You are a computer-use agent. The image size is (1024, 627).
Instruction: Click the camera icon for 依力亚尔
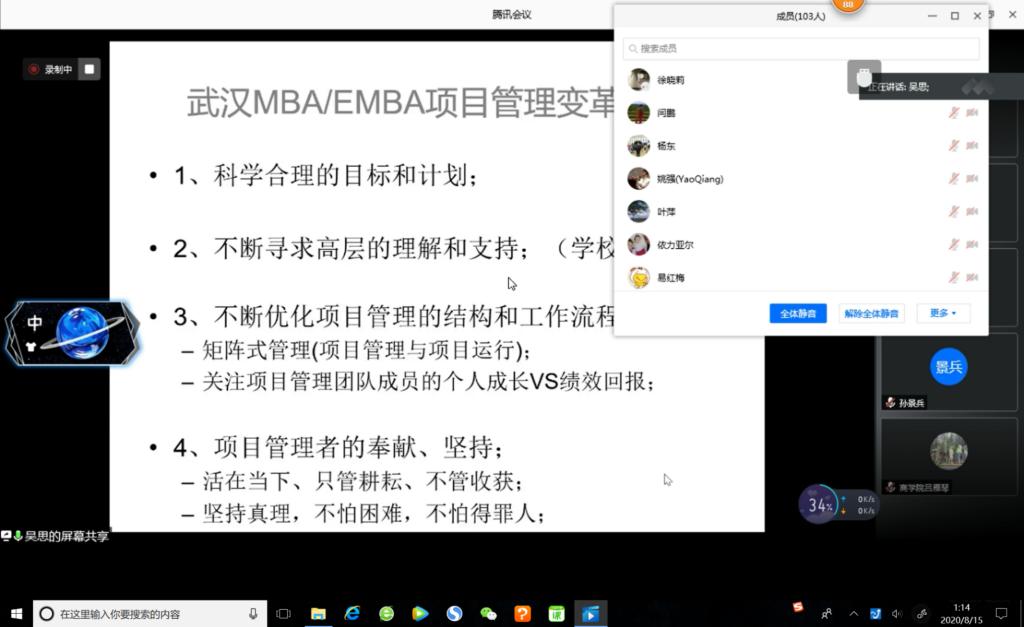(972, 244)
